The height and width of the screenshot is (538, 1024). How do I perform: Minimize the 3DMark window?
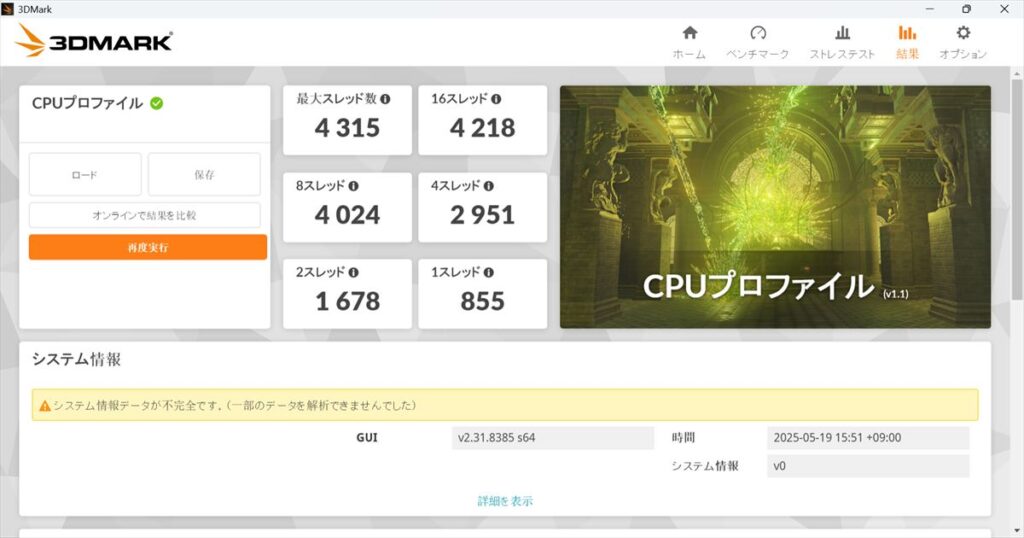[x=930, y=9]
